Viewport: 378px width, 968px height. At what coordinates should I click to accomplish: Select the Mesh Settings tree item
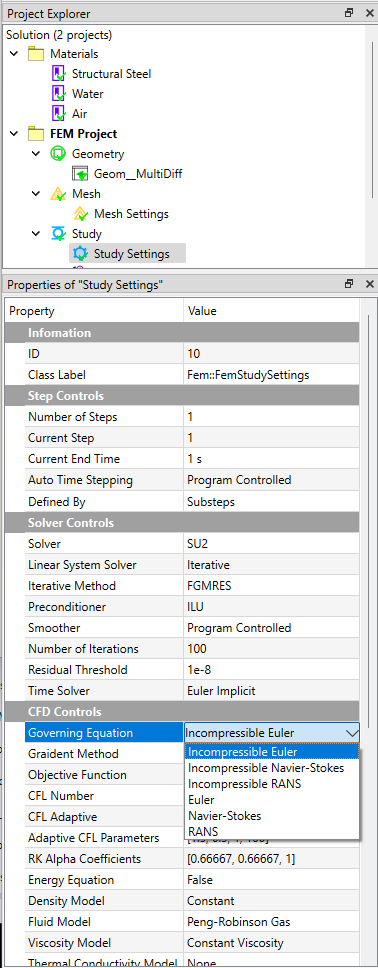[131, 214]
